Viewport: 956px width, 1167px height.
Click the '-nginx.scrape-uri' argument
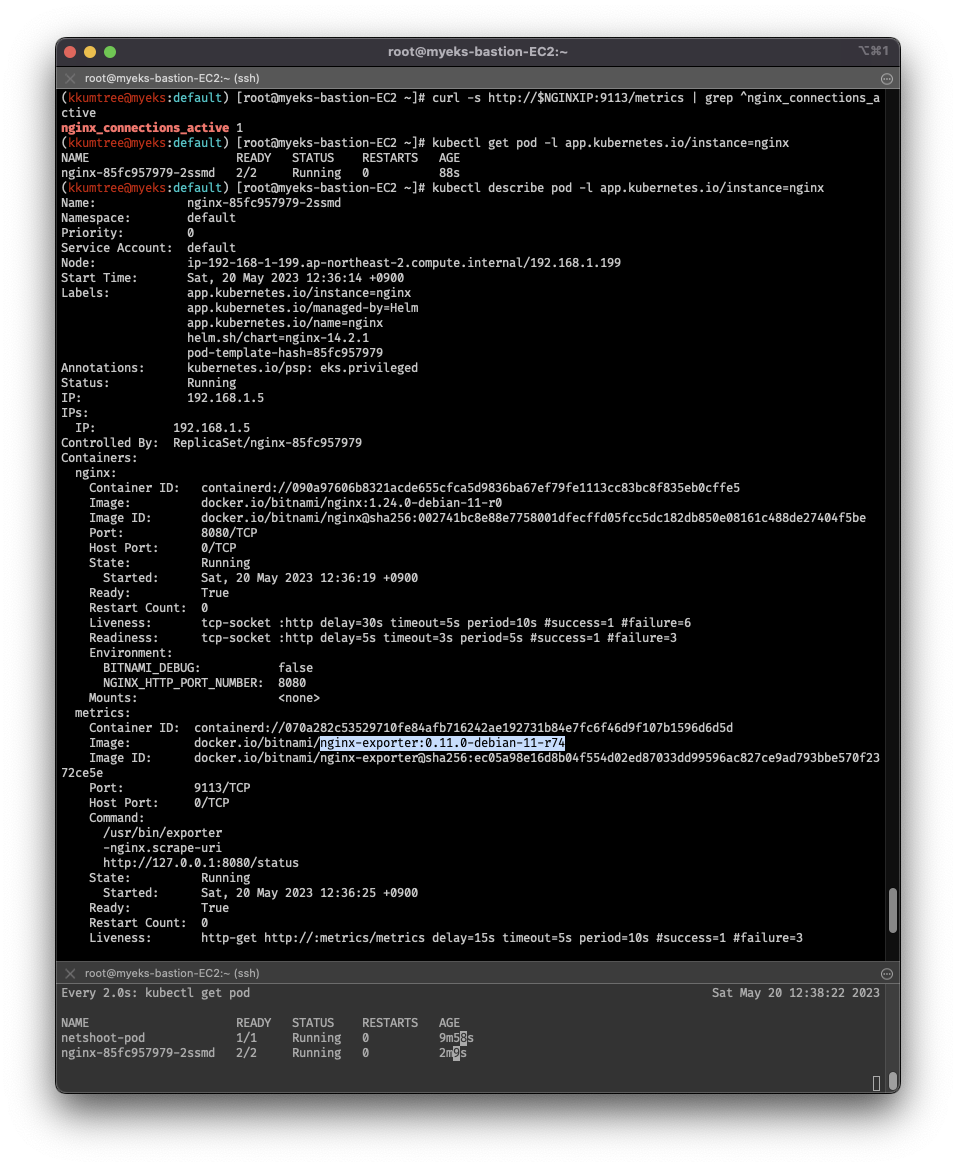162,848
